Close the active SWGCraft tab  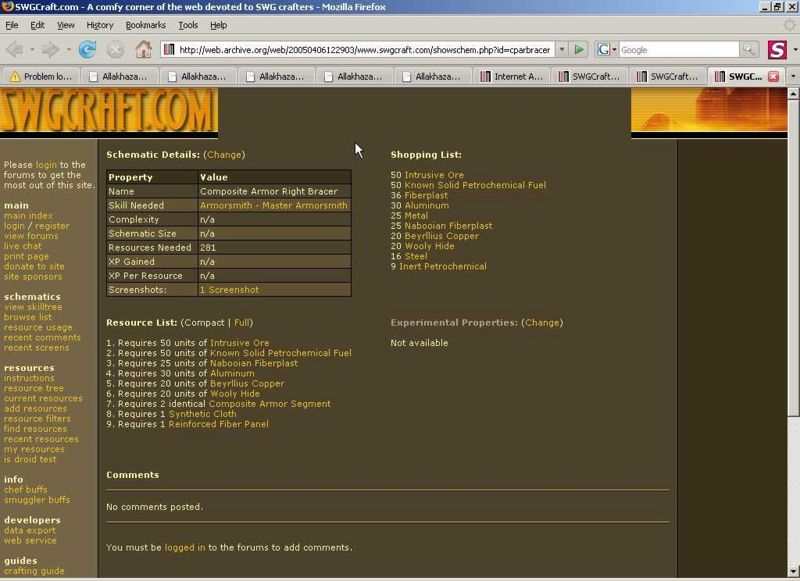773,76
